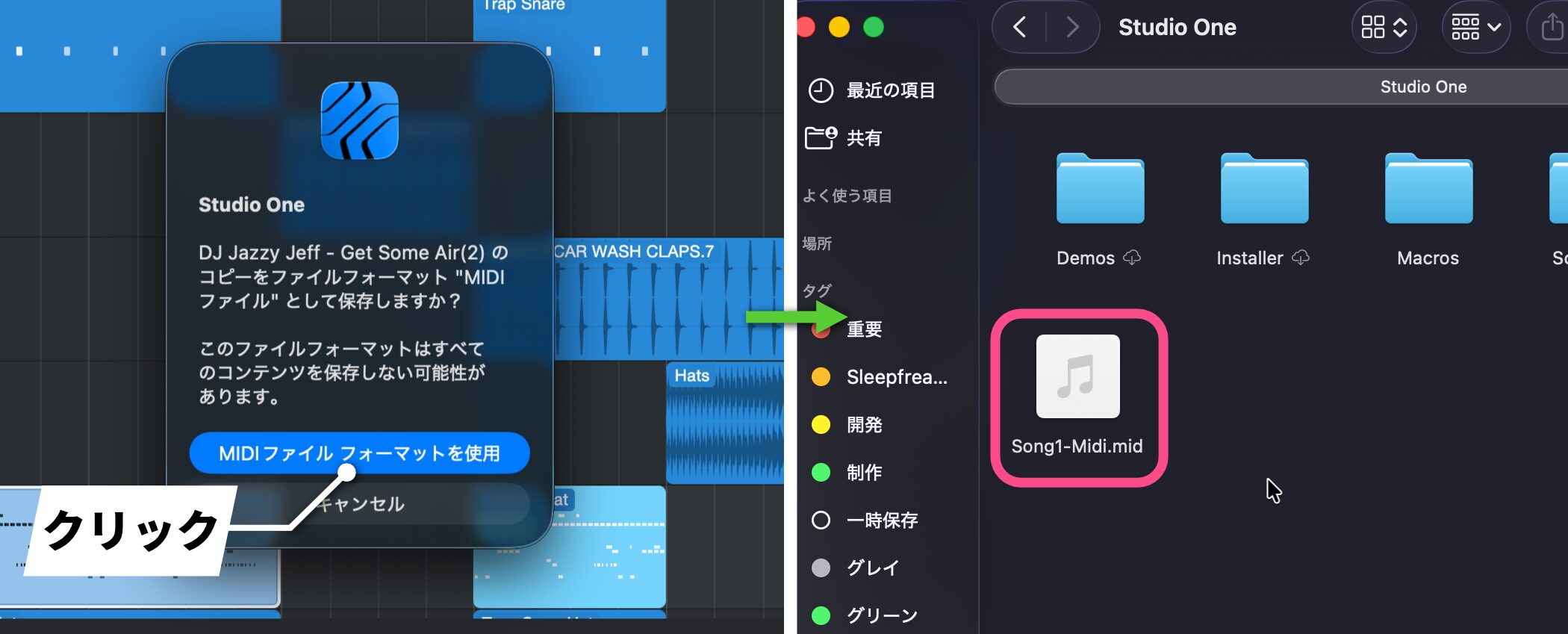1568x634 pixels.
Task: Open 最近の項目 in the sidebar
Action: coord(890,90)
